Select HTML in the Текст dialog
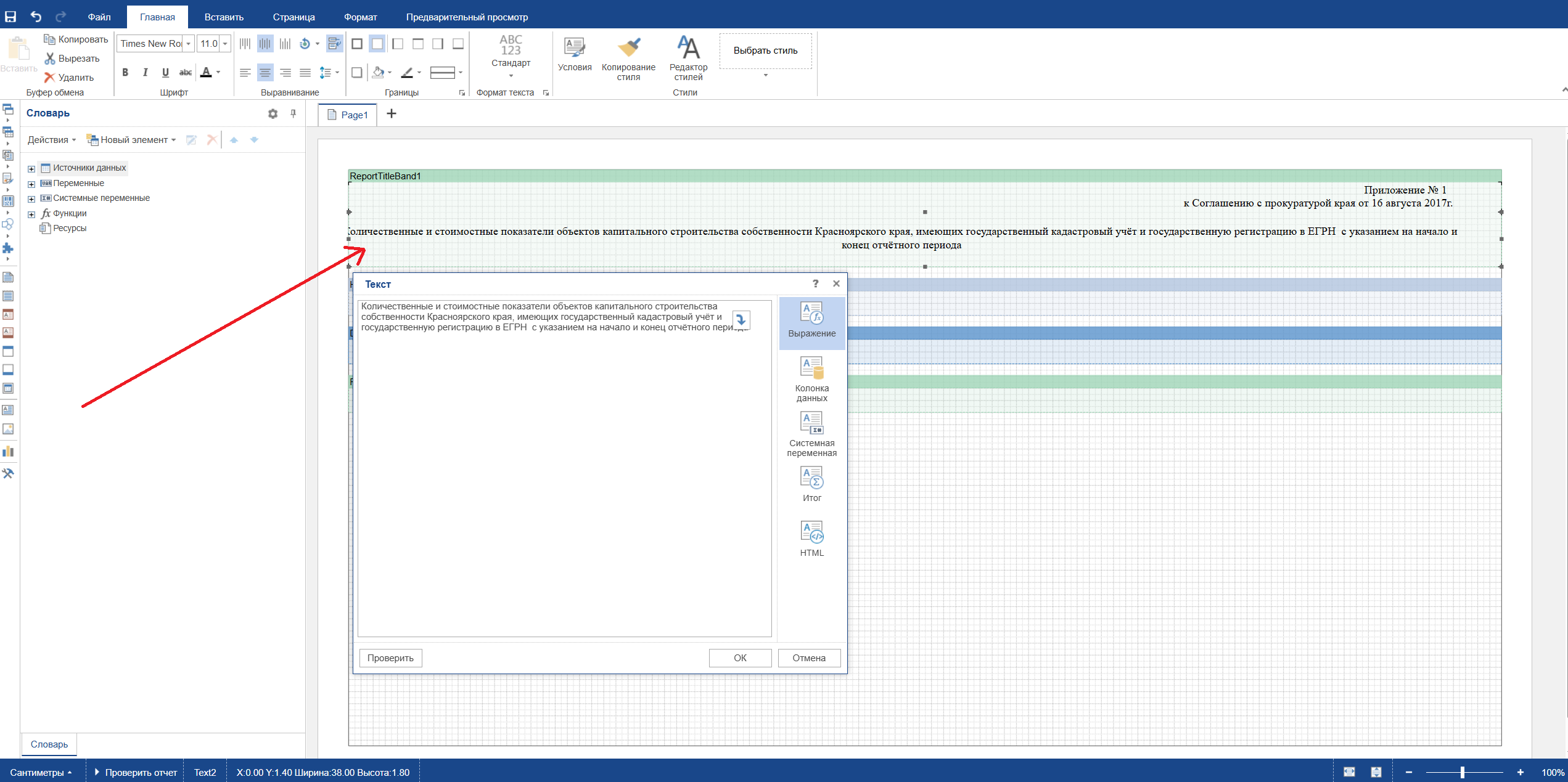The width and height of the screenshot is (1568, 782). (x=811, y=539)
